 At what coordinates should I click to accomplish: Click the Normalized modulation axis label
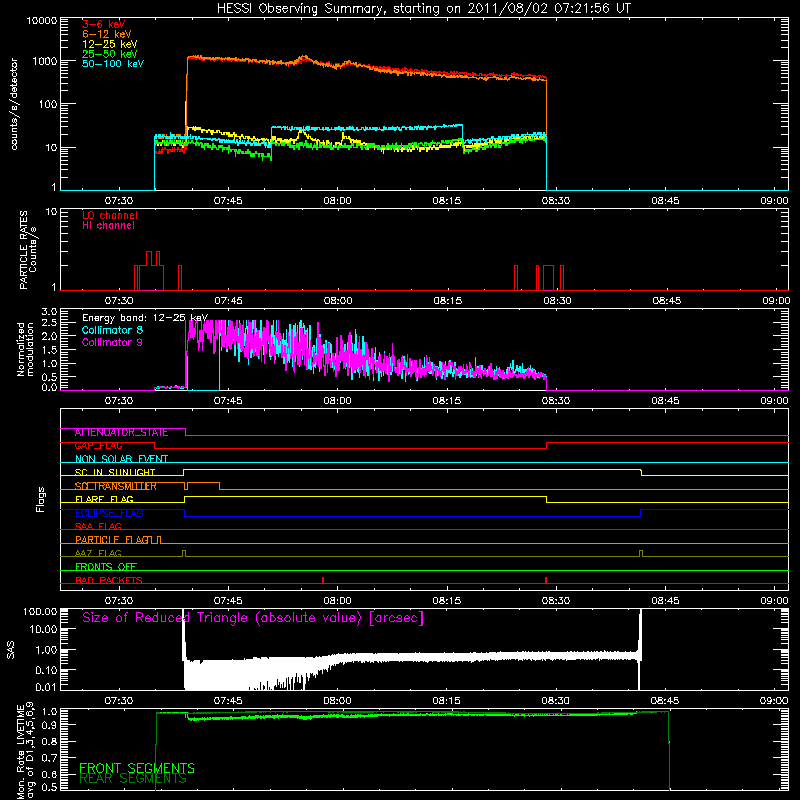26,349
